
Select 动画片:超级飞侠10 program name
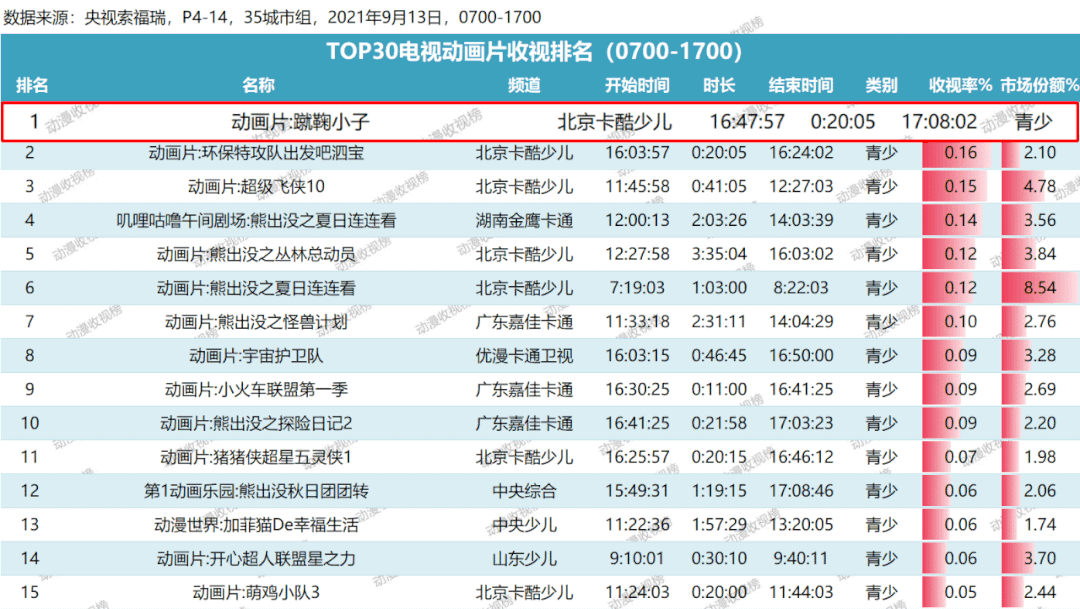[x=256, y=187]
